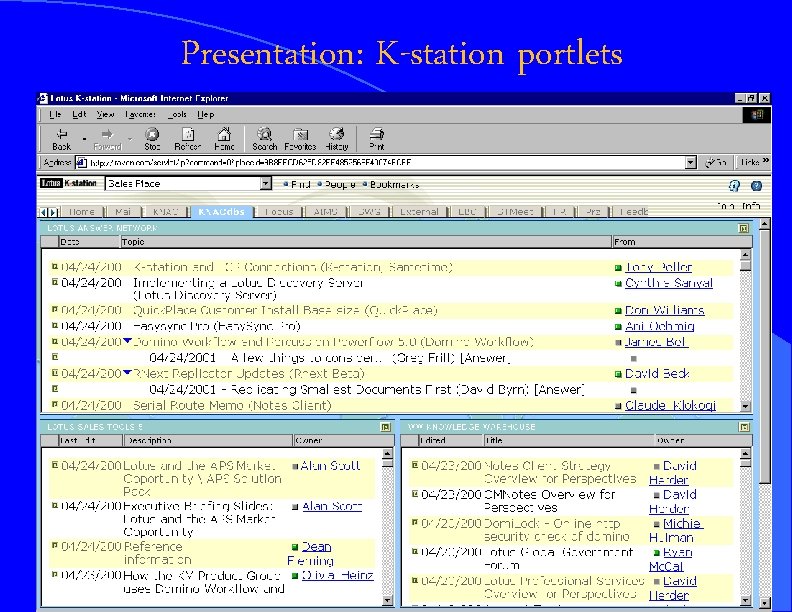792x612 pixels.
Task: Go to Home via toolbar icon
Action: click(x=224, y=139)
